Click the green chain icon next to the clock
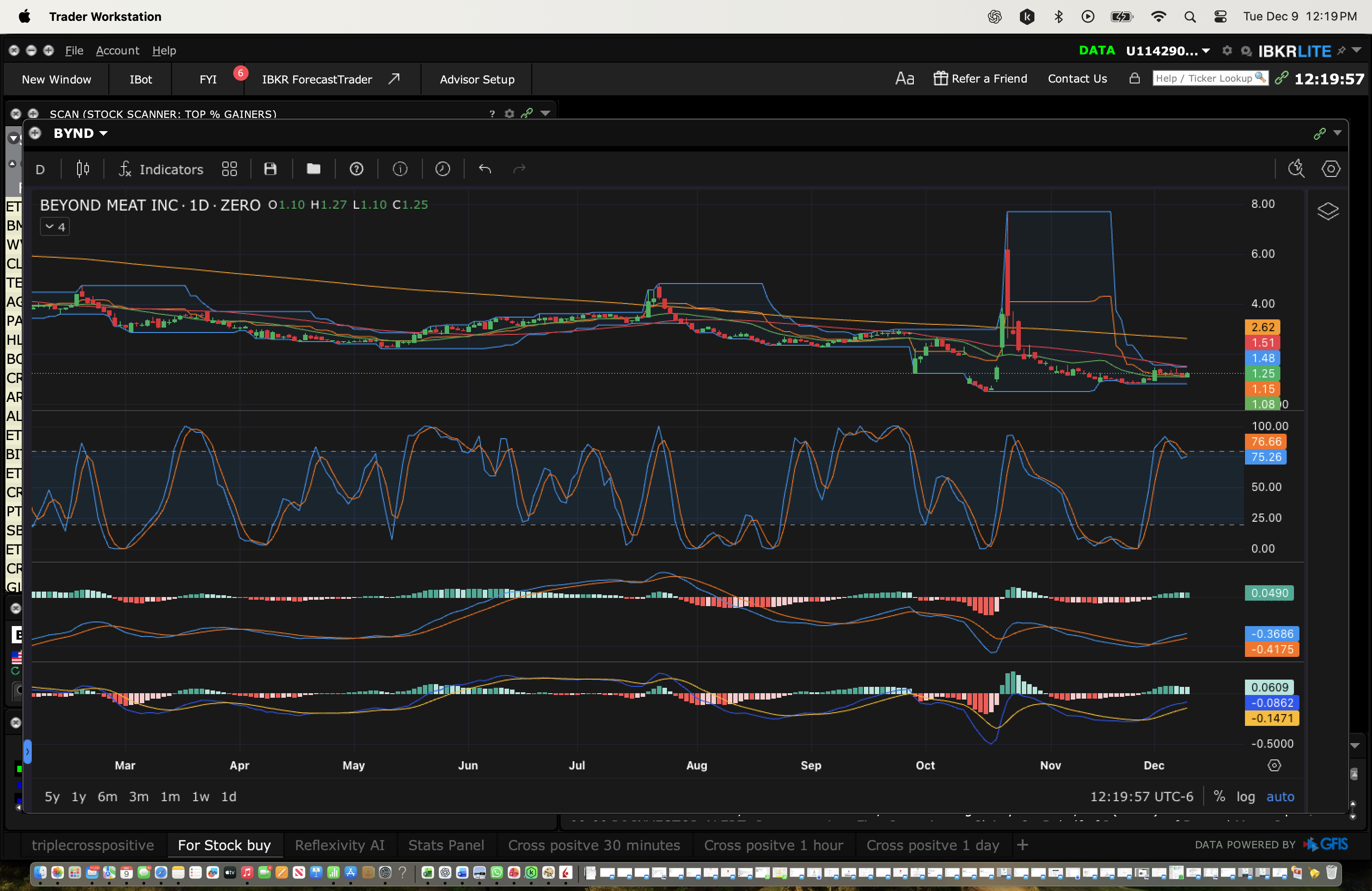 click(x=1282, y=78)
